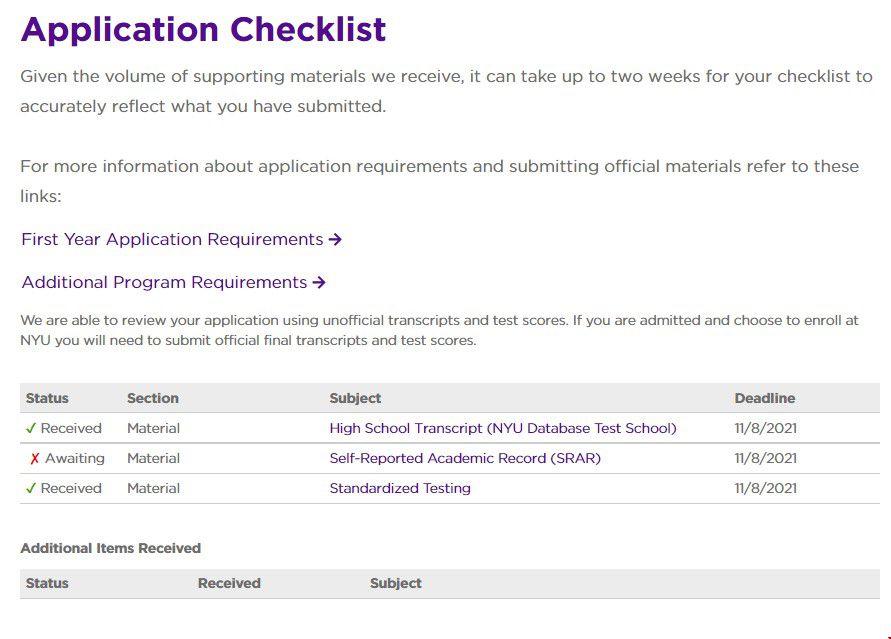This screenshot has height=639, width=891.
Task: Click the Awaiting status text for SRAR
Action: (x=74, y=458)
